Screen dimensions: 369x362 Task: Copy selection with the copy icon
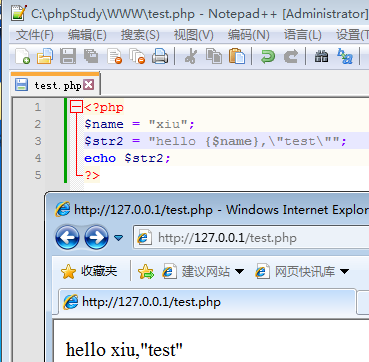click(213, 56)
